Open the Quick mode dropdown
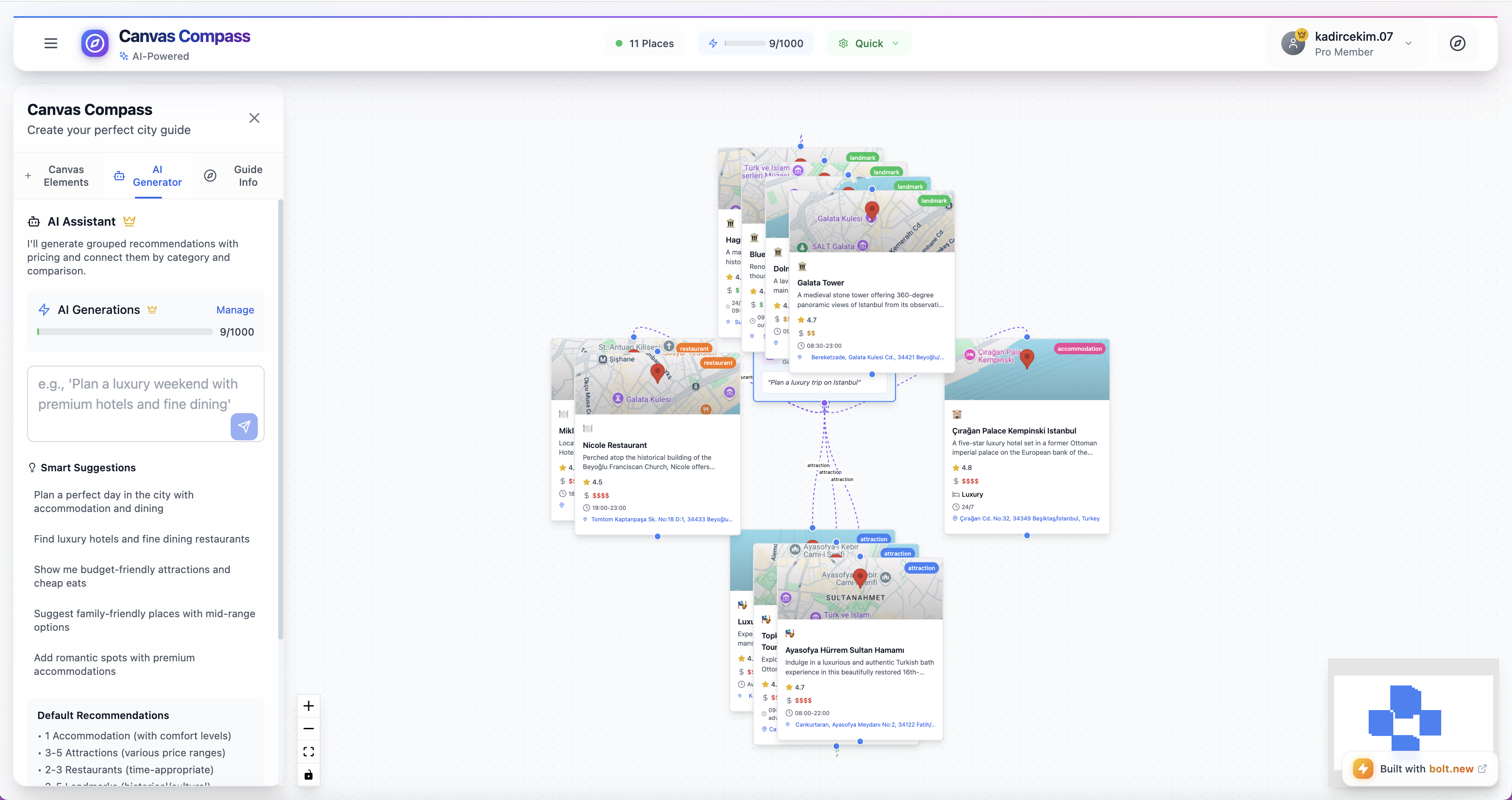Screen dimensions: 1512x800 [869, 43]
